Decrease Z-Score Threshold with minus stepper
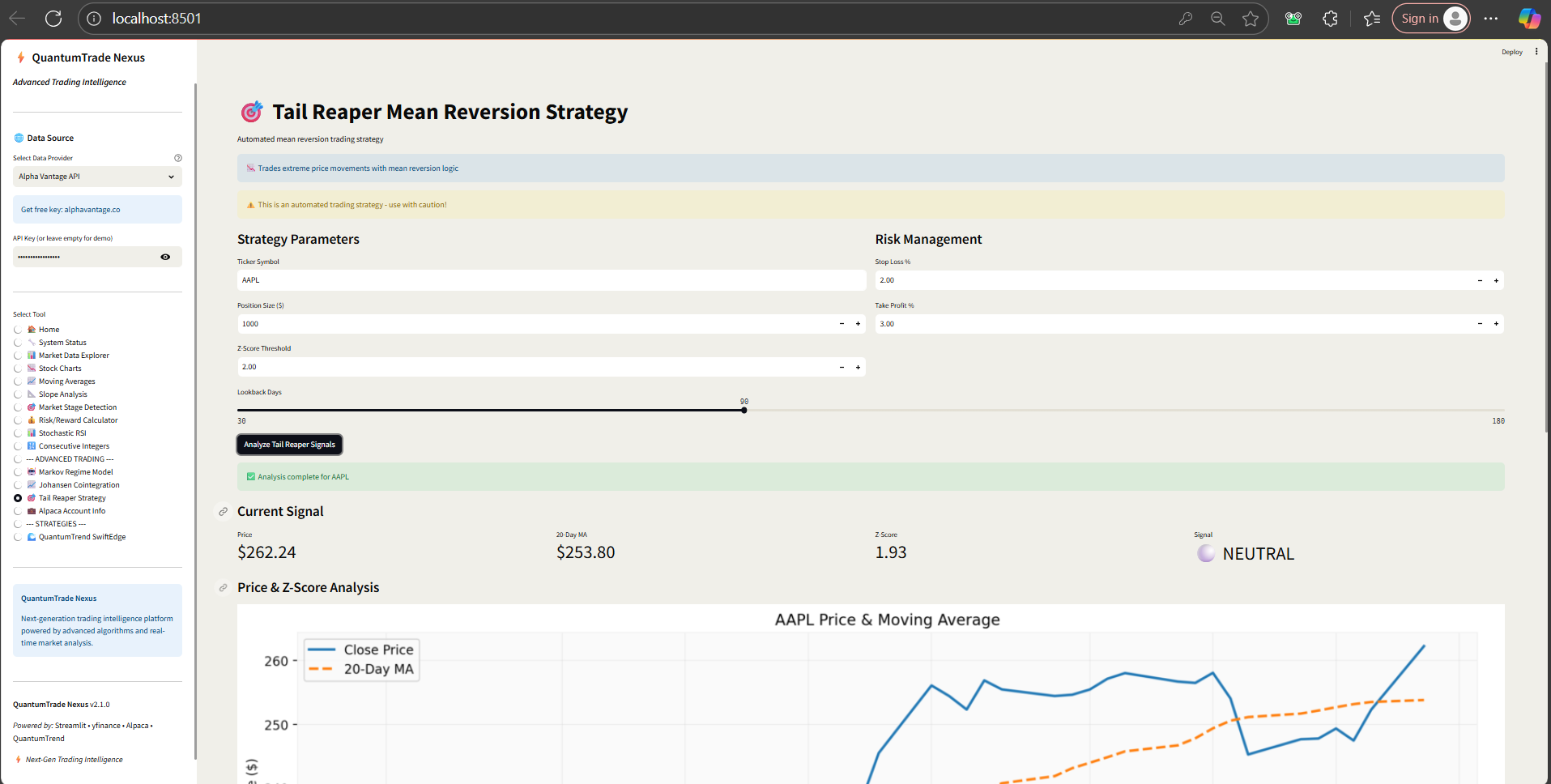 coord(842,367)
